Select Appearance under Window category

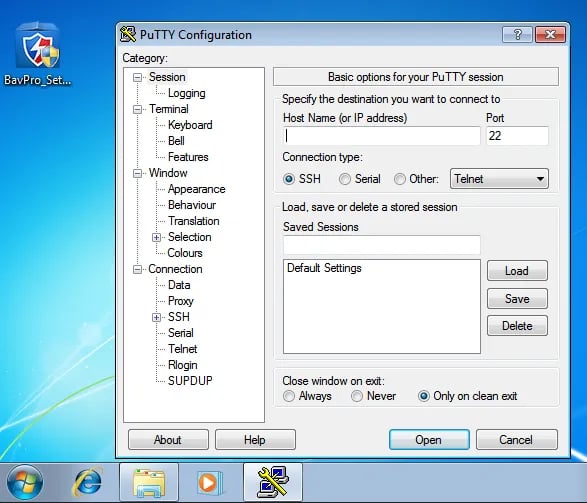click(197, 189)
